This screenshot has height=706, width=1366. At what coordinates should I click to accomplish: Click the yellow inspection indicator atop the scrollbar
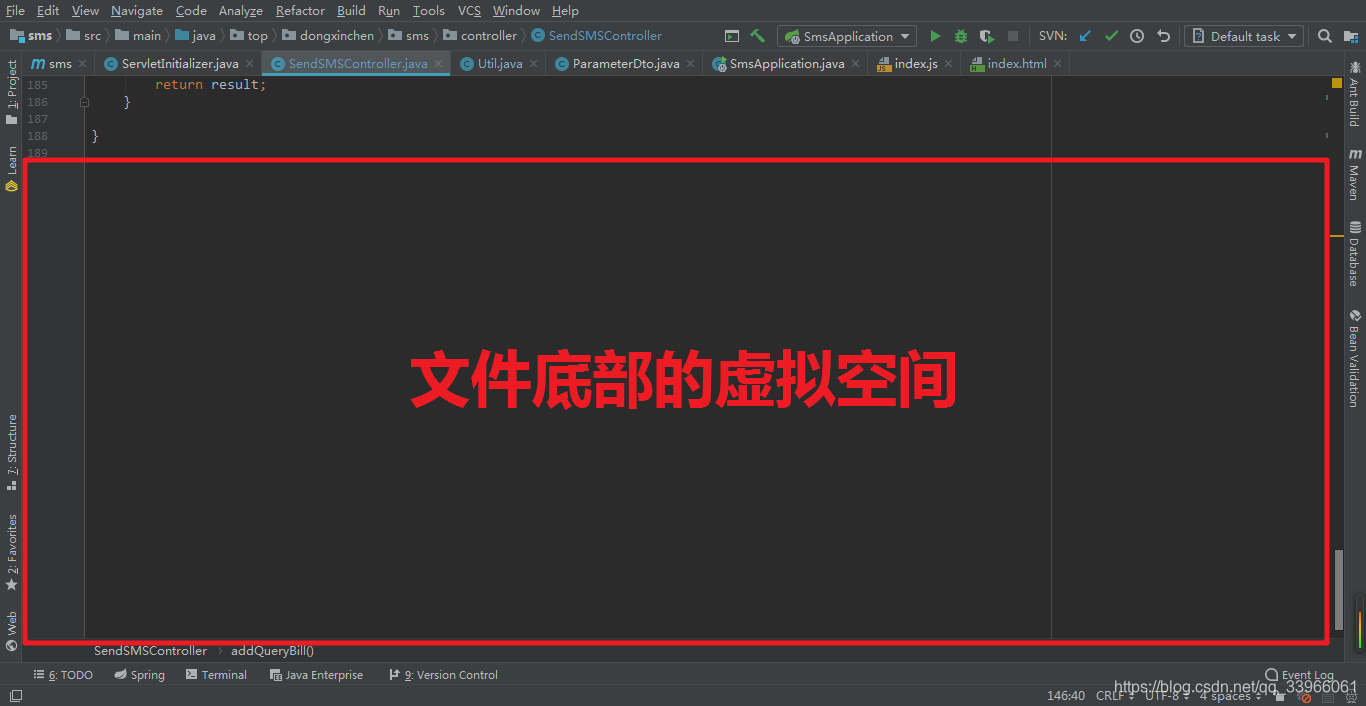[1336, 83]
